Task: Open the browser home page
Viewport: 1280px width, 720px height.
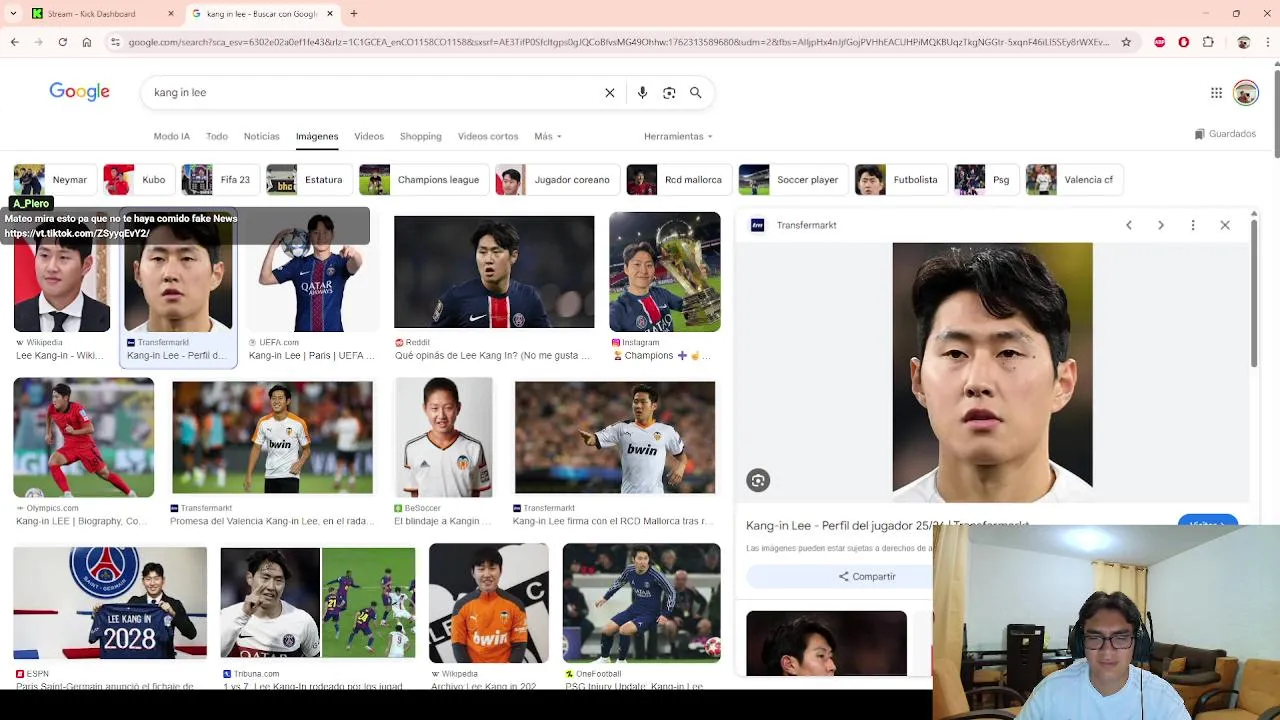Action: 87,42
